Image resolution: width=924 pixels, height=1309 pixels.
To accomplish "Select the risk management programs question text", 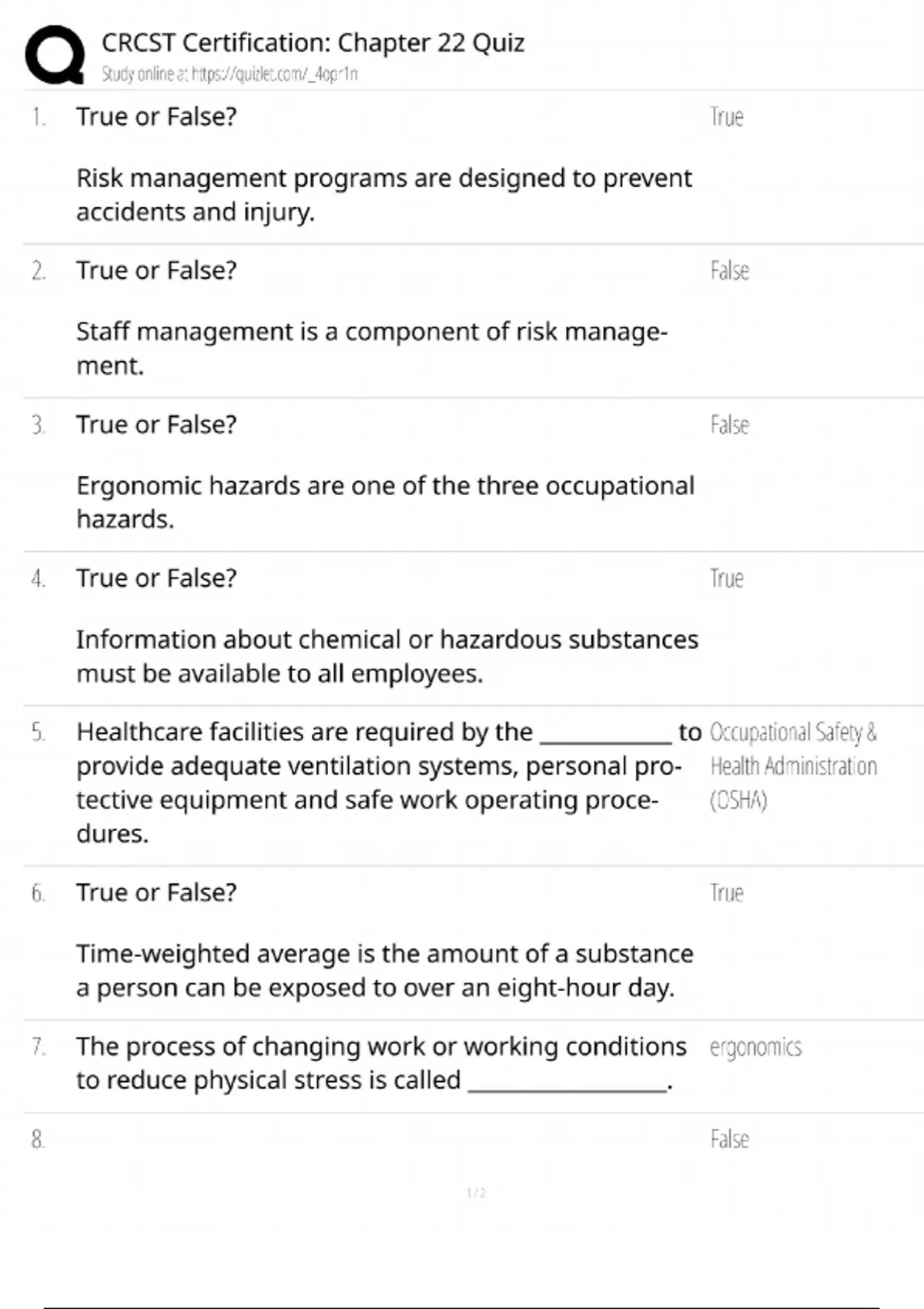I will click(x=383, y=195).
